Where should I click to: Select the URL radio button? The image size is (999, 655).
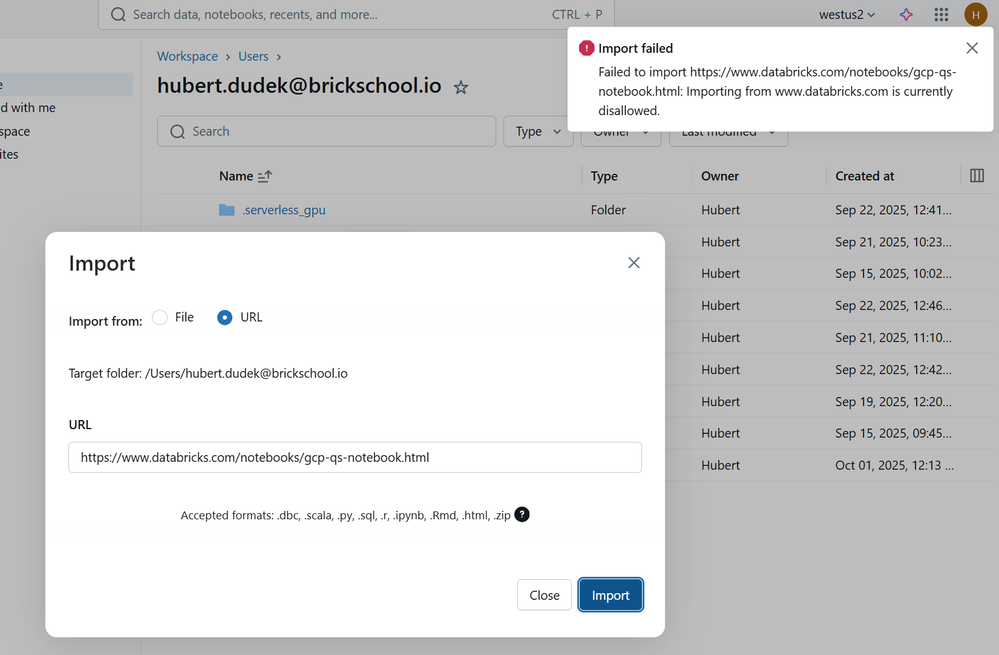[225, 318]
